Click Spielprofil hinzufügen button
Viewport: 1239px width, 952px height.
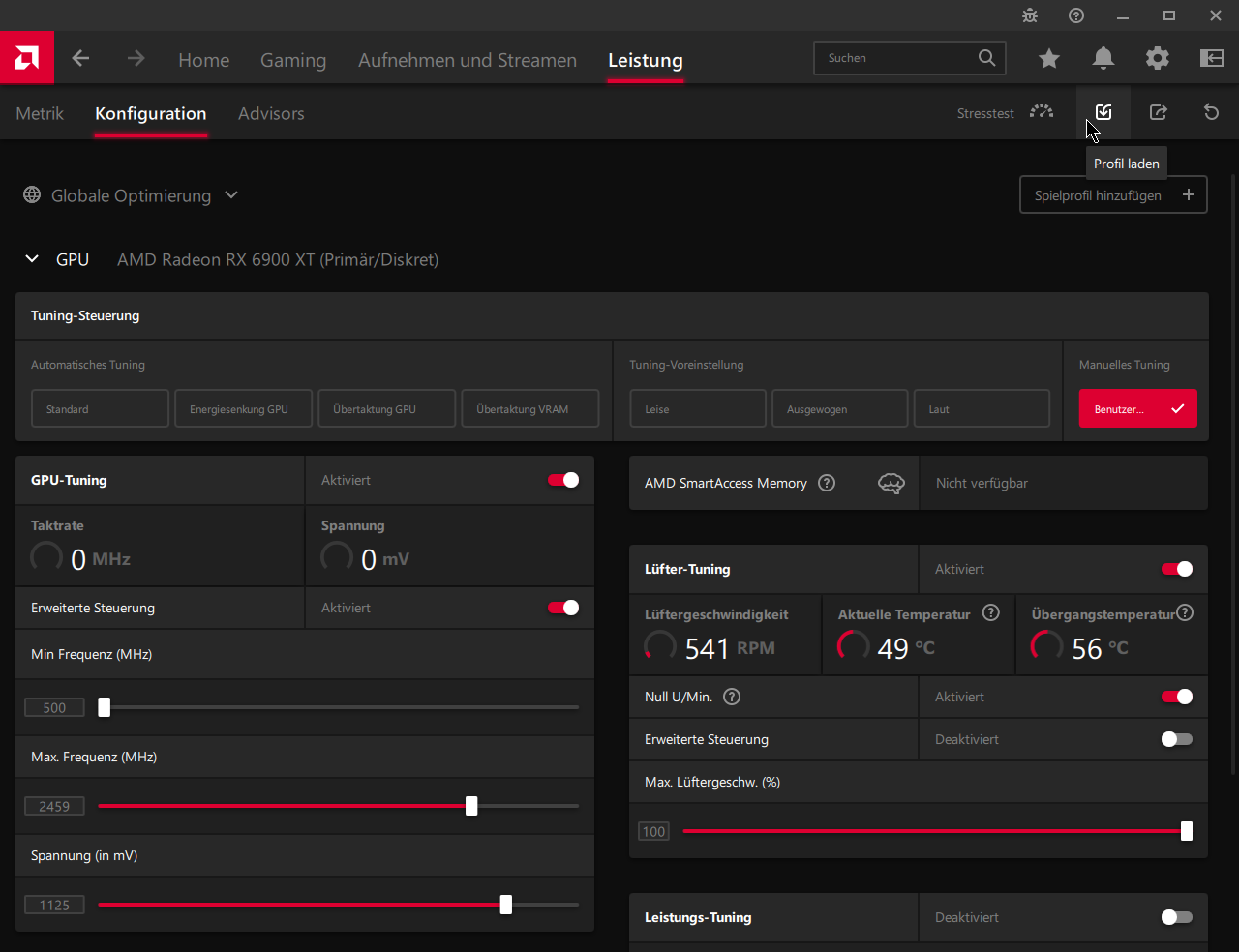pyautogui.click(x=1113, y=194)
